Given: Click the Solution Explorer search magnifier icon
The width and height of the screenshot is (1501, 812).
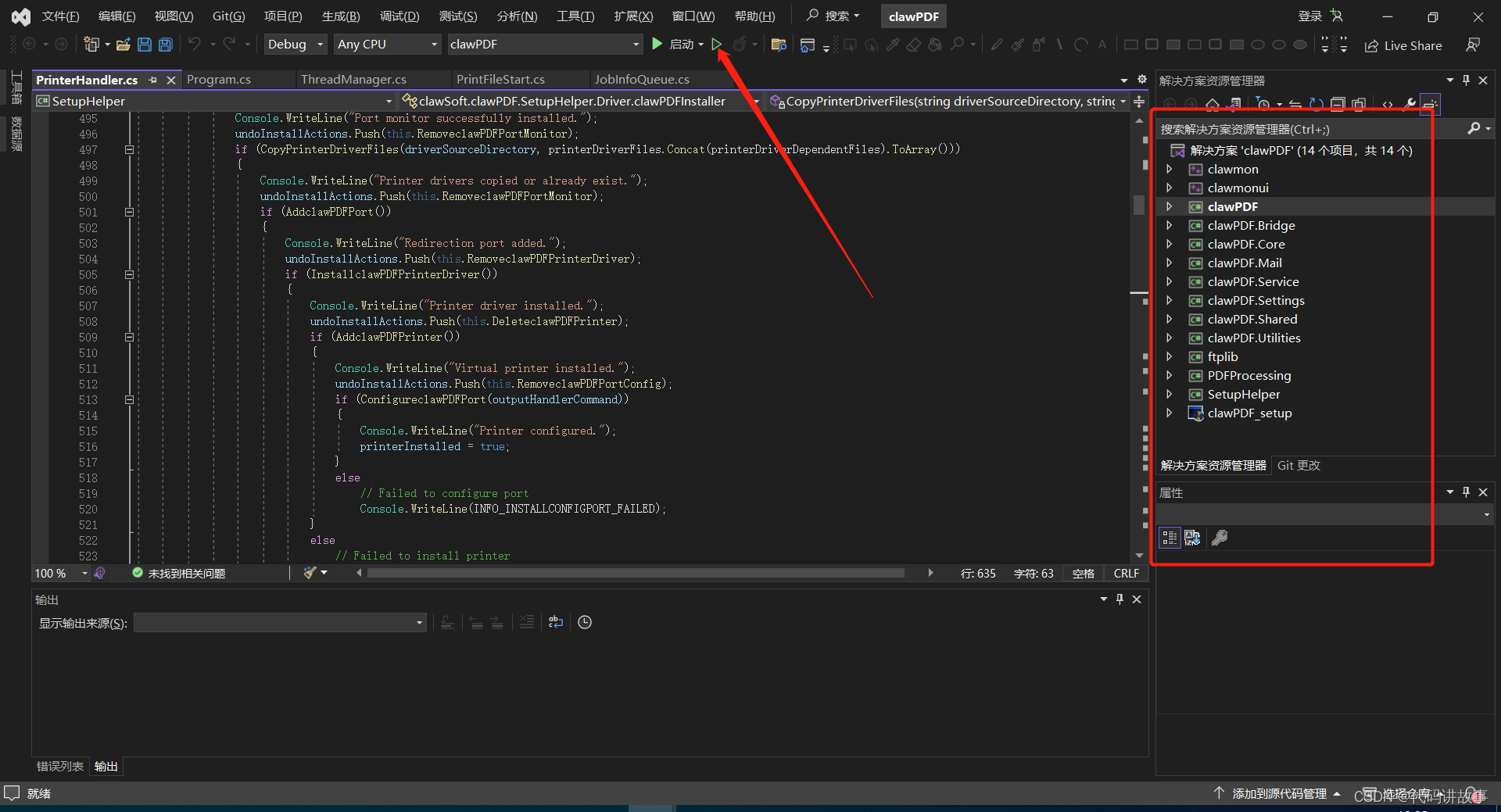Looking at the screenshot, I should [x=1474, y=128].
